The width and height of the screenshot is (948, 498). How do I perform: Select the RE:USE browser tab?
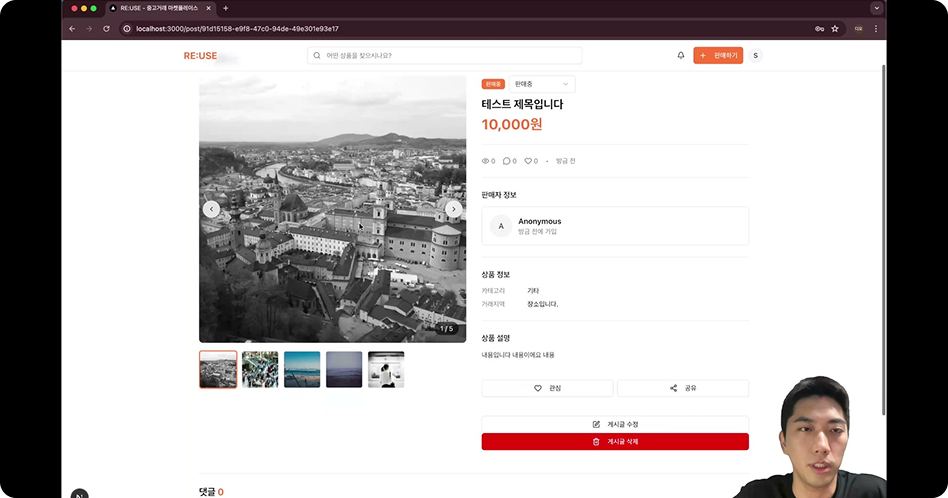coord(160,8)
